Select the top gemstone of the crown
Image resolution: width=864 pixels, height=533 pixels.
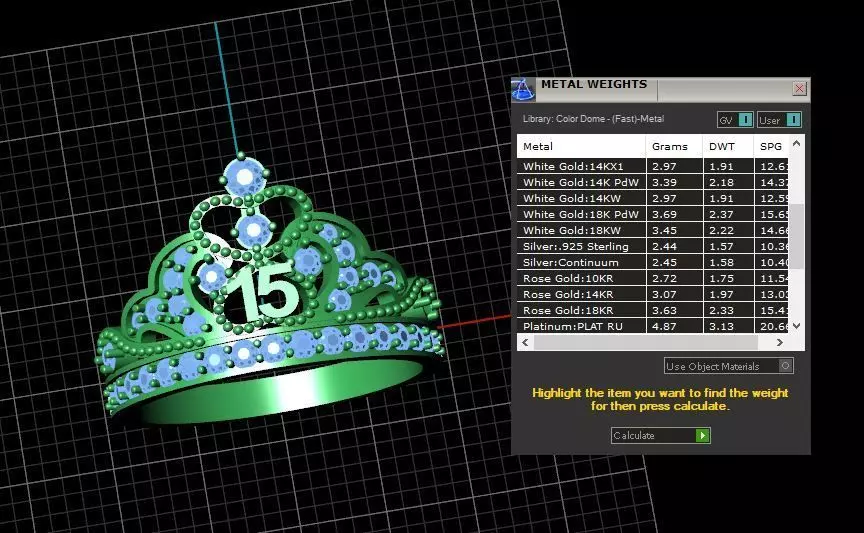click(x=244, y=176)
